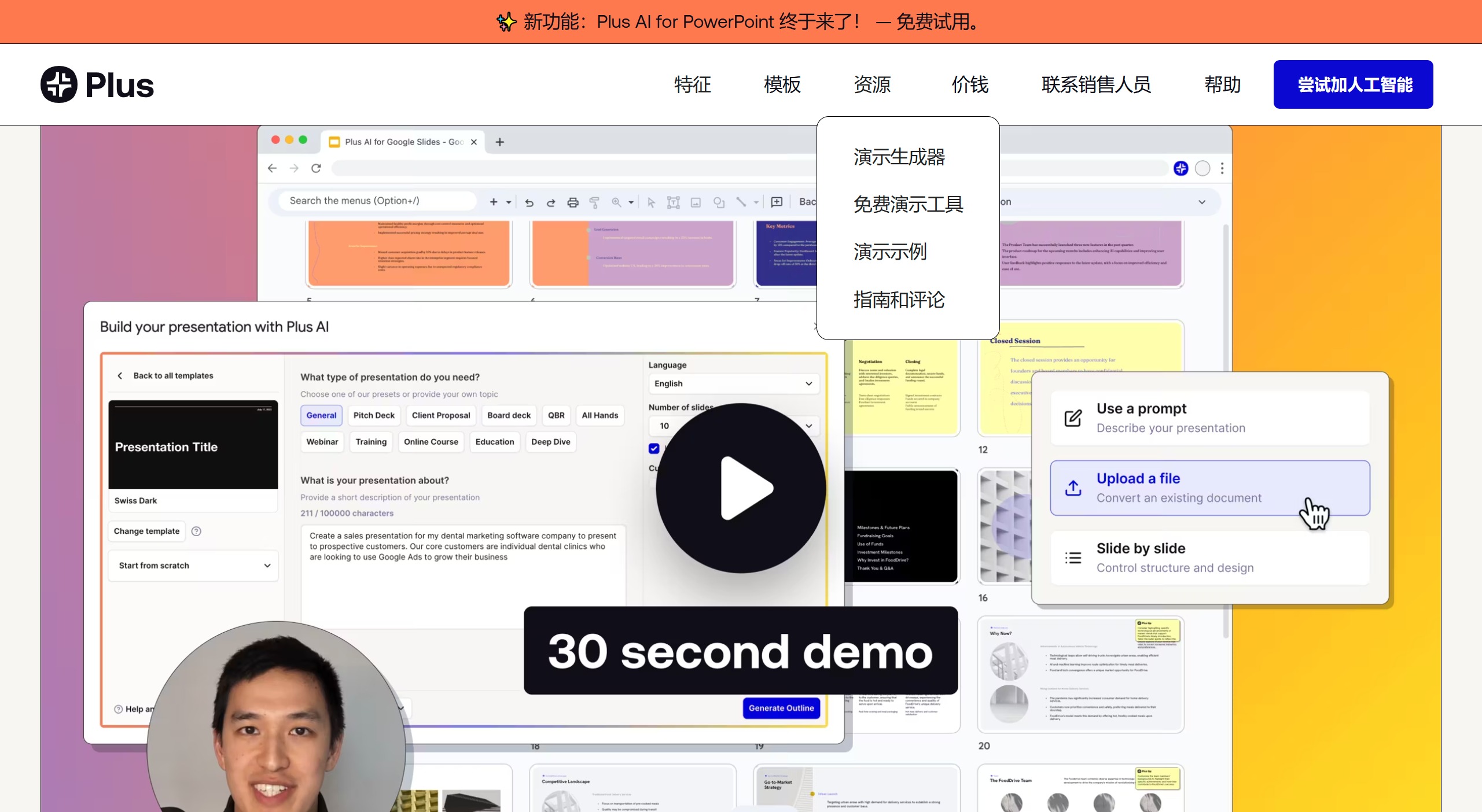This screenshot has width=1482, height=812.
Task: Open browser three-dot menu
Action: (1222, 168)
